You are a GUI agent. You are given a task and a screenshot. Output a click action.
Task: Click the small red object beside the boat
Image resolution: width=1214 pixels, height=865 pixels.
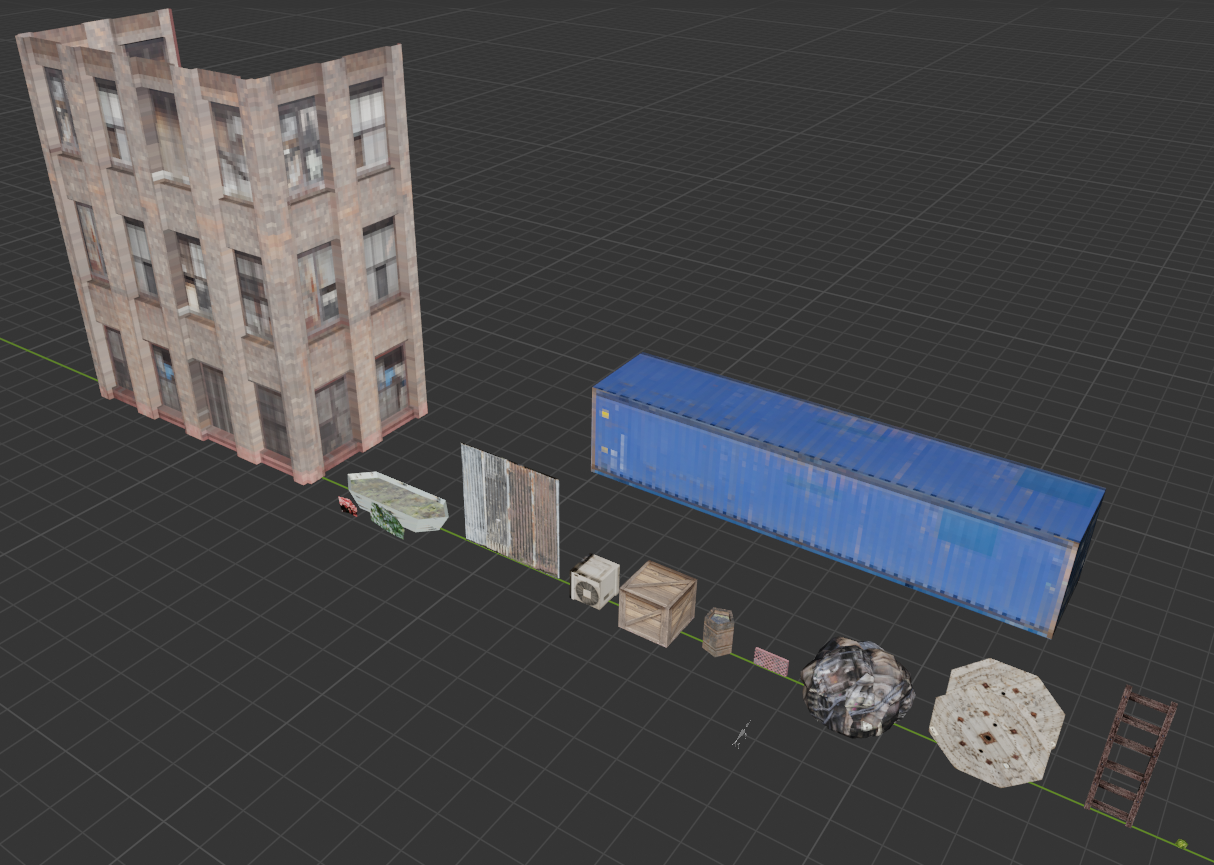pyautogui.click(x=347, y=508)
